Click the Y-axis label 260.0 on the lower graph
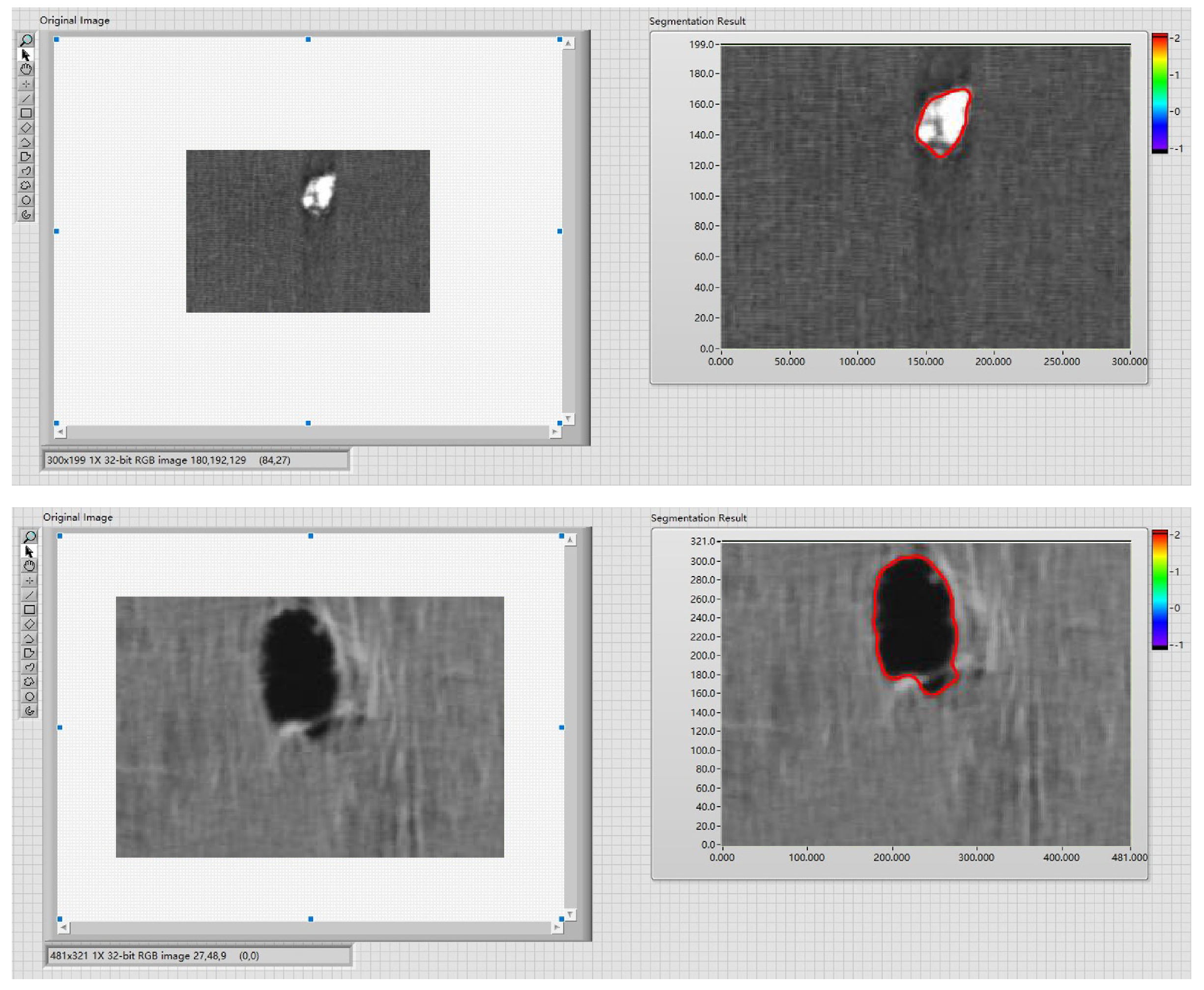This screenshot has width=1204, height=990. coord(702,599)
